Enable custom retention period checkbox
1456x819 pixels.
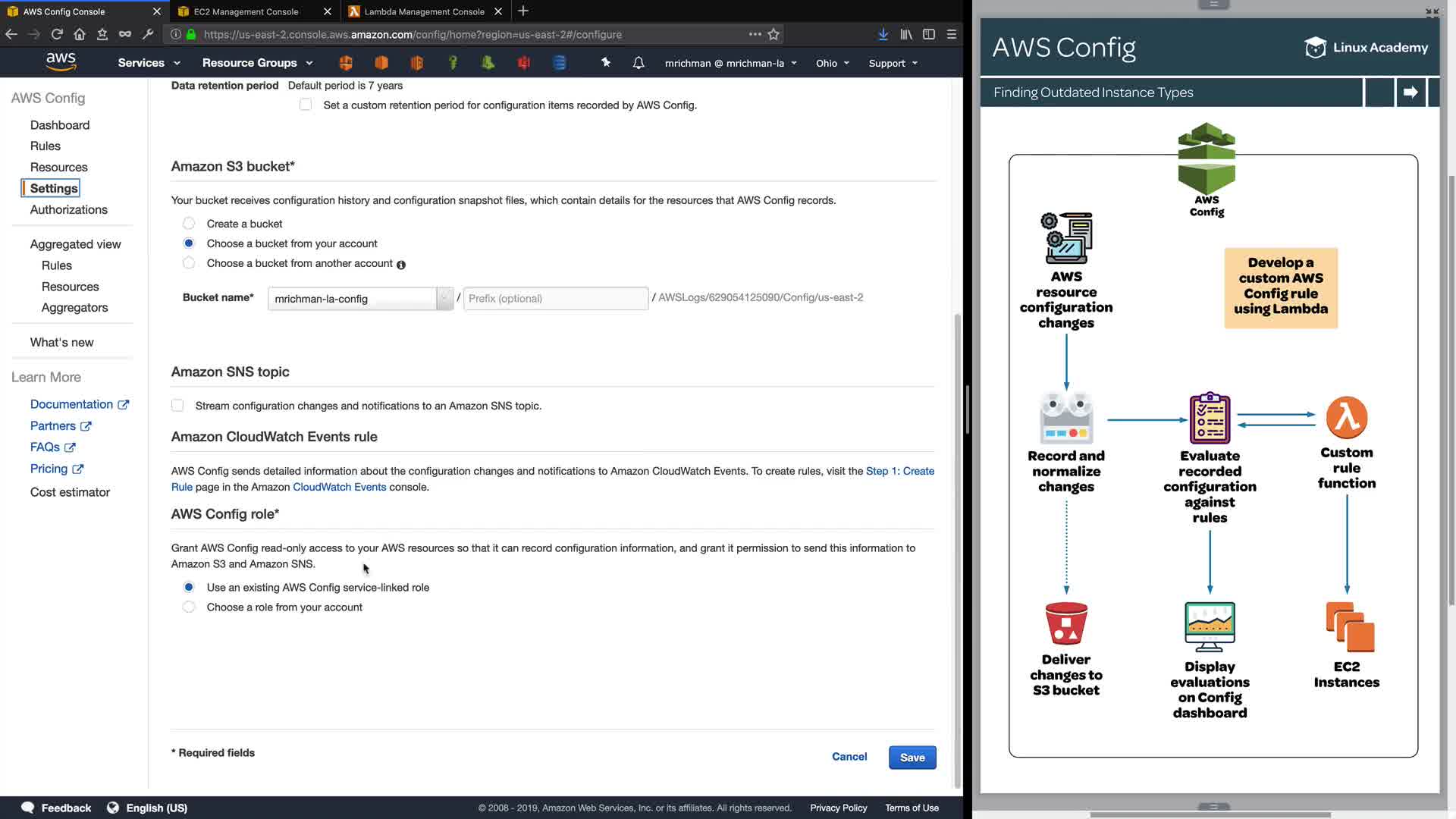306,105
